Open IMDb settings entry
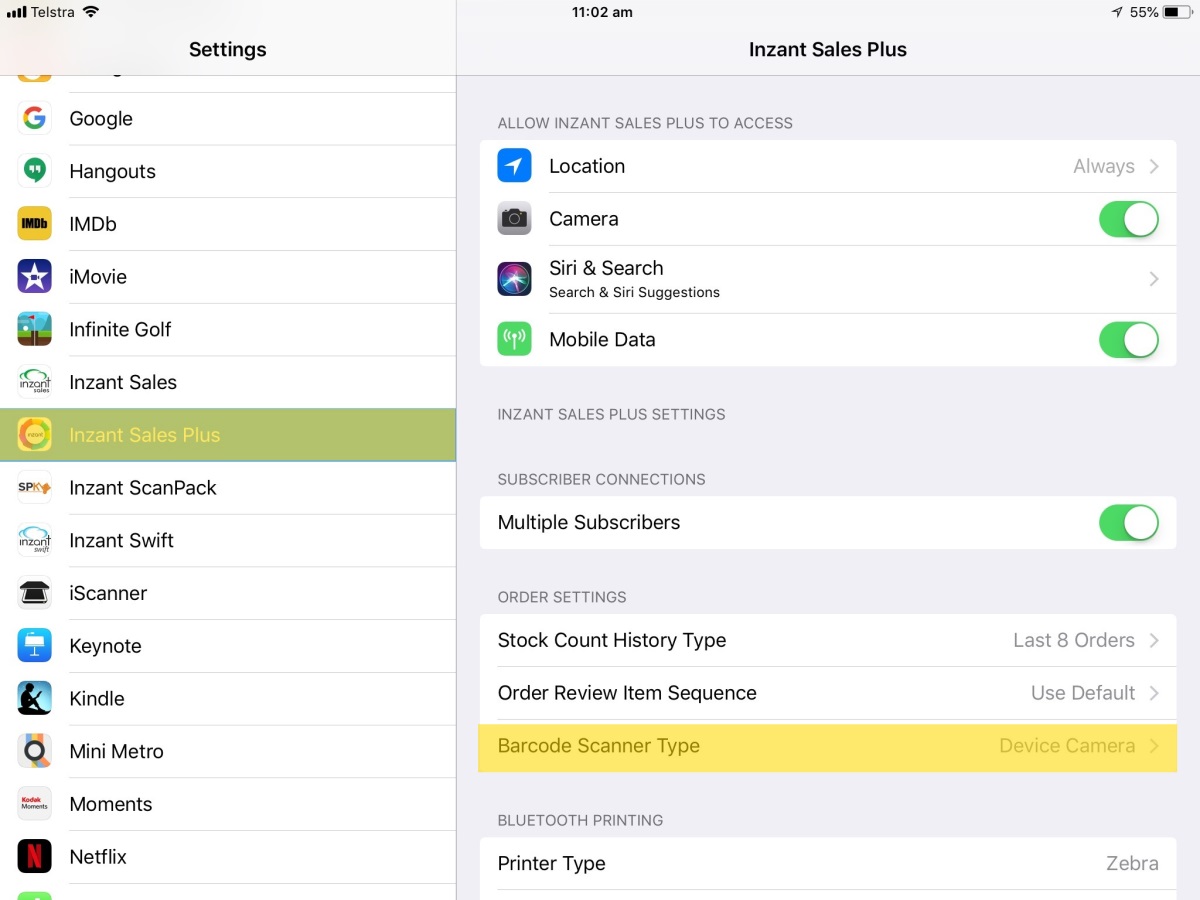1200x900 pixels. (x=228, y=224)
